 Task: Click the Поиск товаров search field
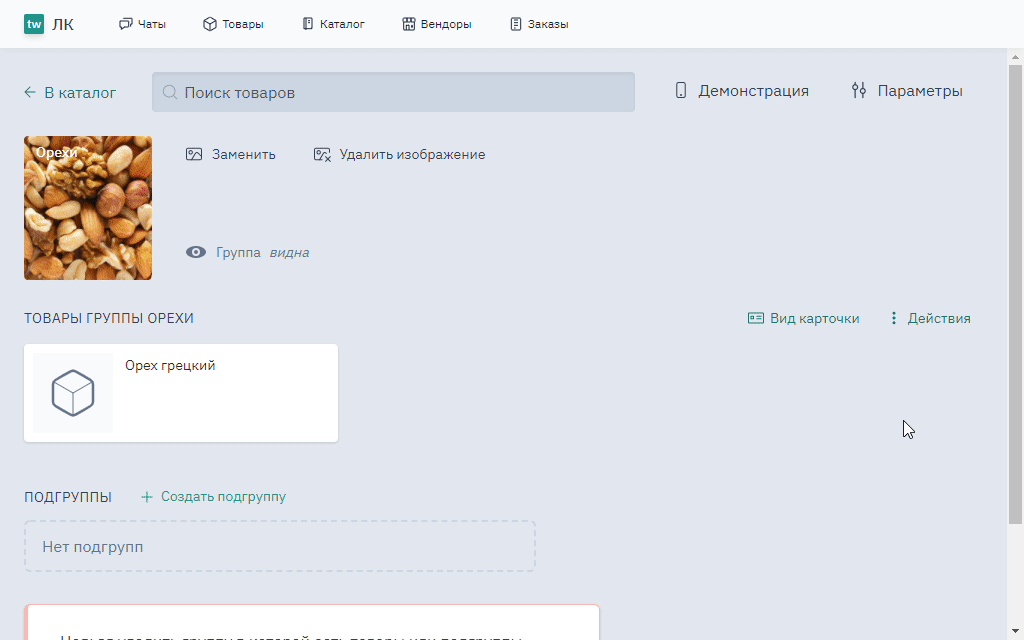400,92
